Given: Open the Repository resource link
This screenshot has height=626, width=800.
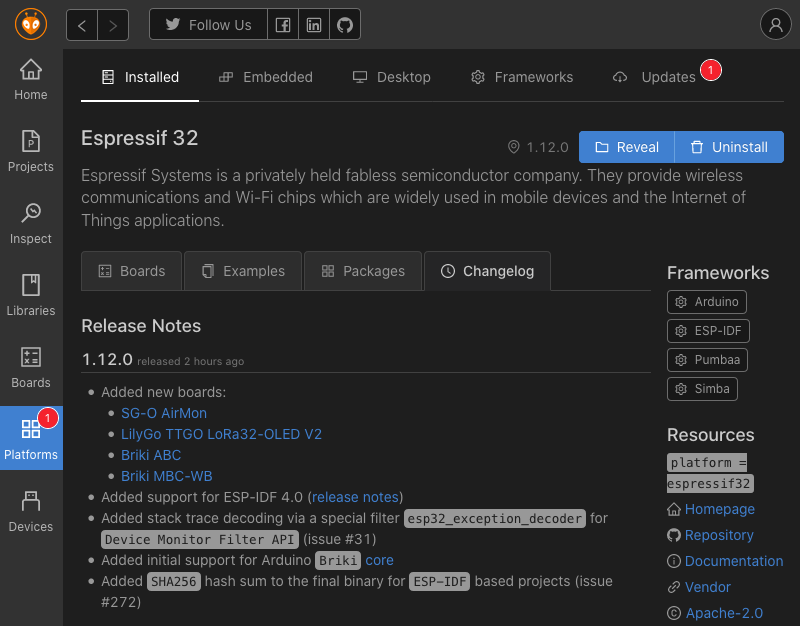Looking at the screenshot, I should 719,535.
